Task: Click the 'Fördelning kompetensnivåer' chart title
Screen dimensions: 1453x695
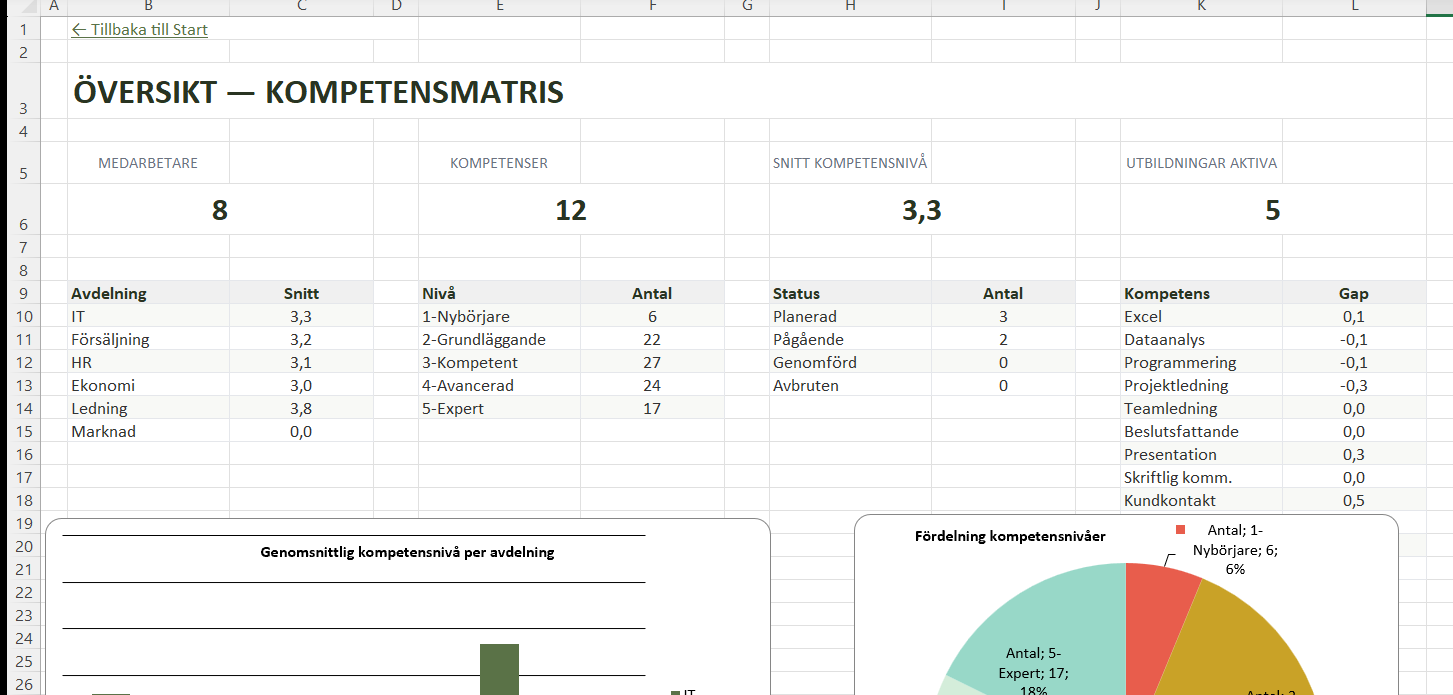Action: point(1010,536)
